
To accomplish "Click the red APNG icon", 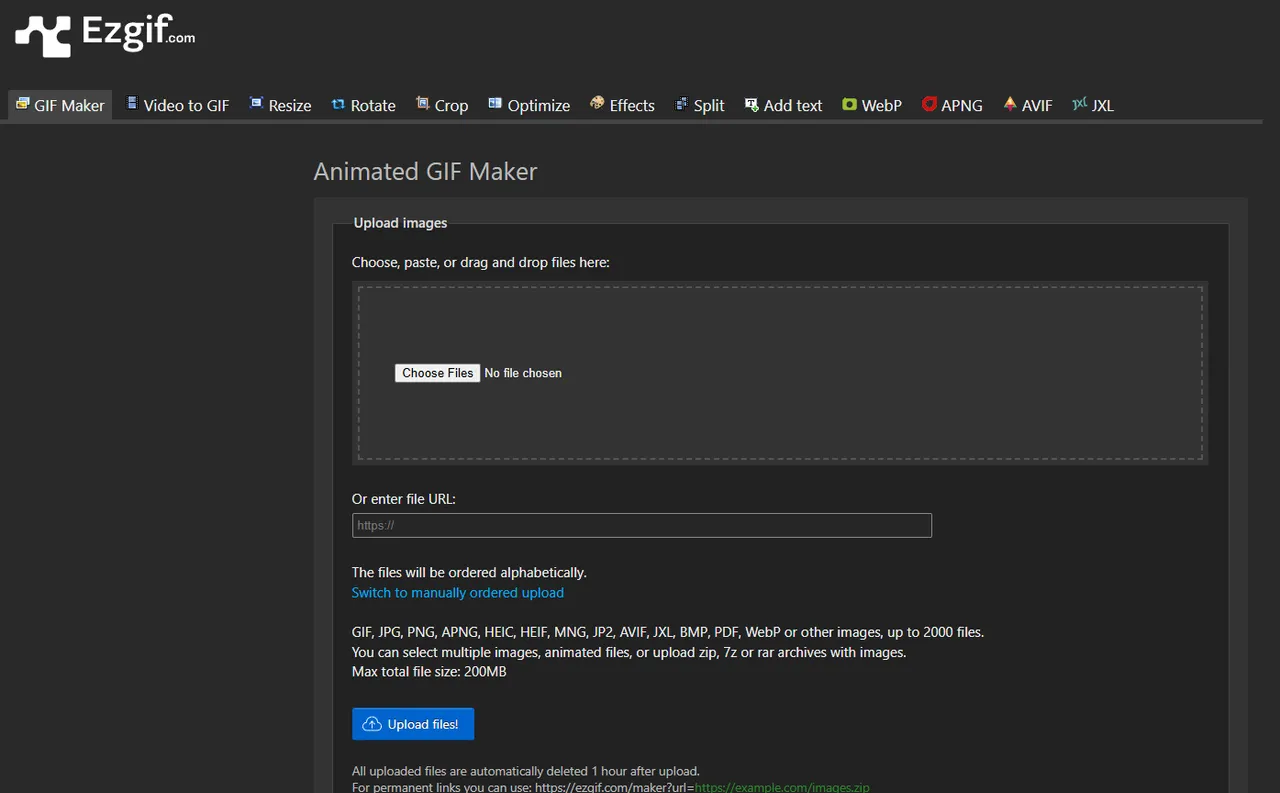I will click(929, 104).
